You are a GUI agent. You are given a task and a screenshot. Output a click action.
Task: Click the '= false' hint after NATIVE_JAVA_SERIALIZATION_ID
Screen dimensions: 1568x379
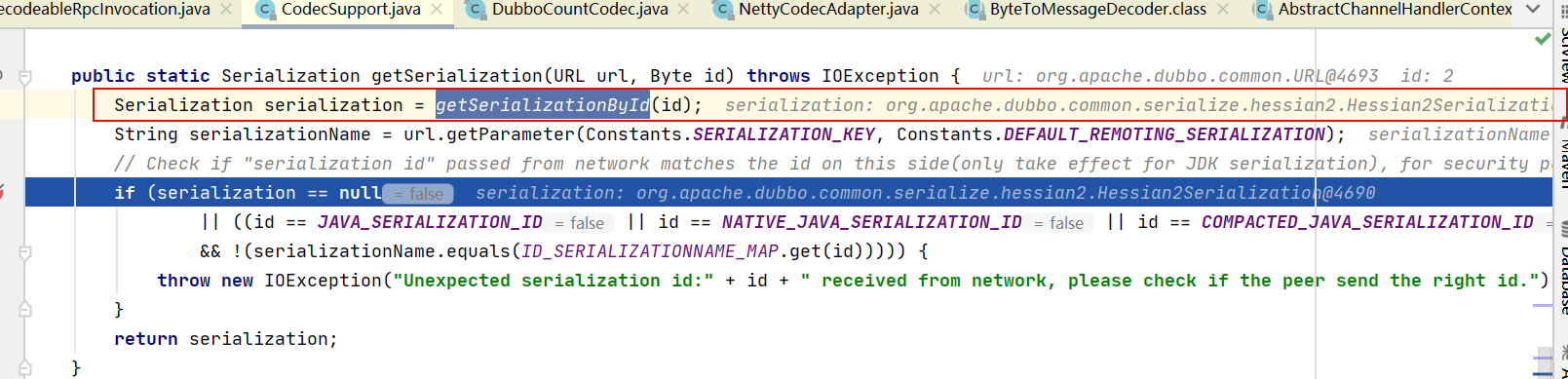1059,223
